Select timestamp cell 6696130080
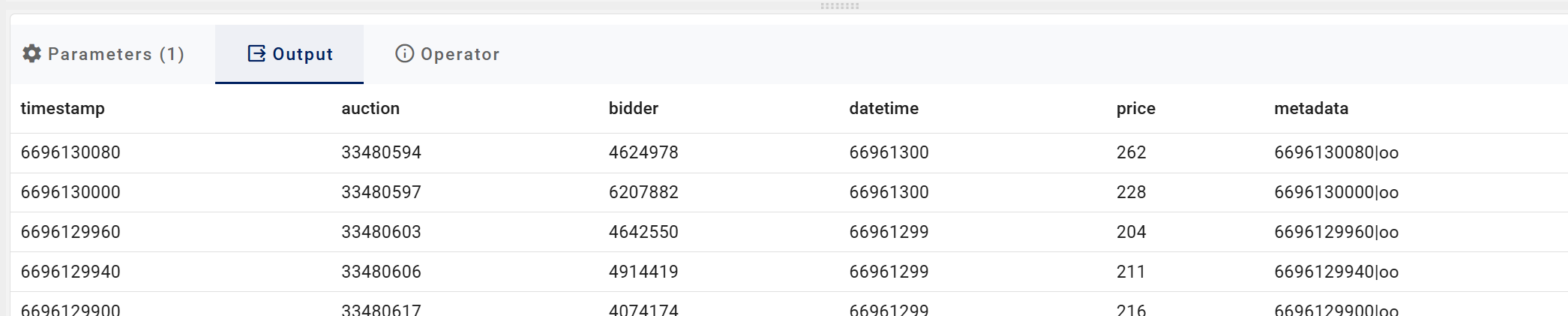Viewport: 1568px width, 316px height. click(x=70, y=153)
